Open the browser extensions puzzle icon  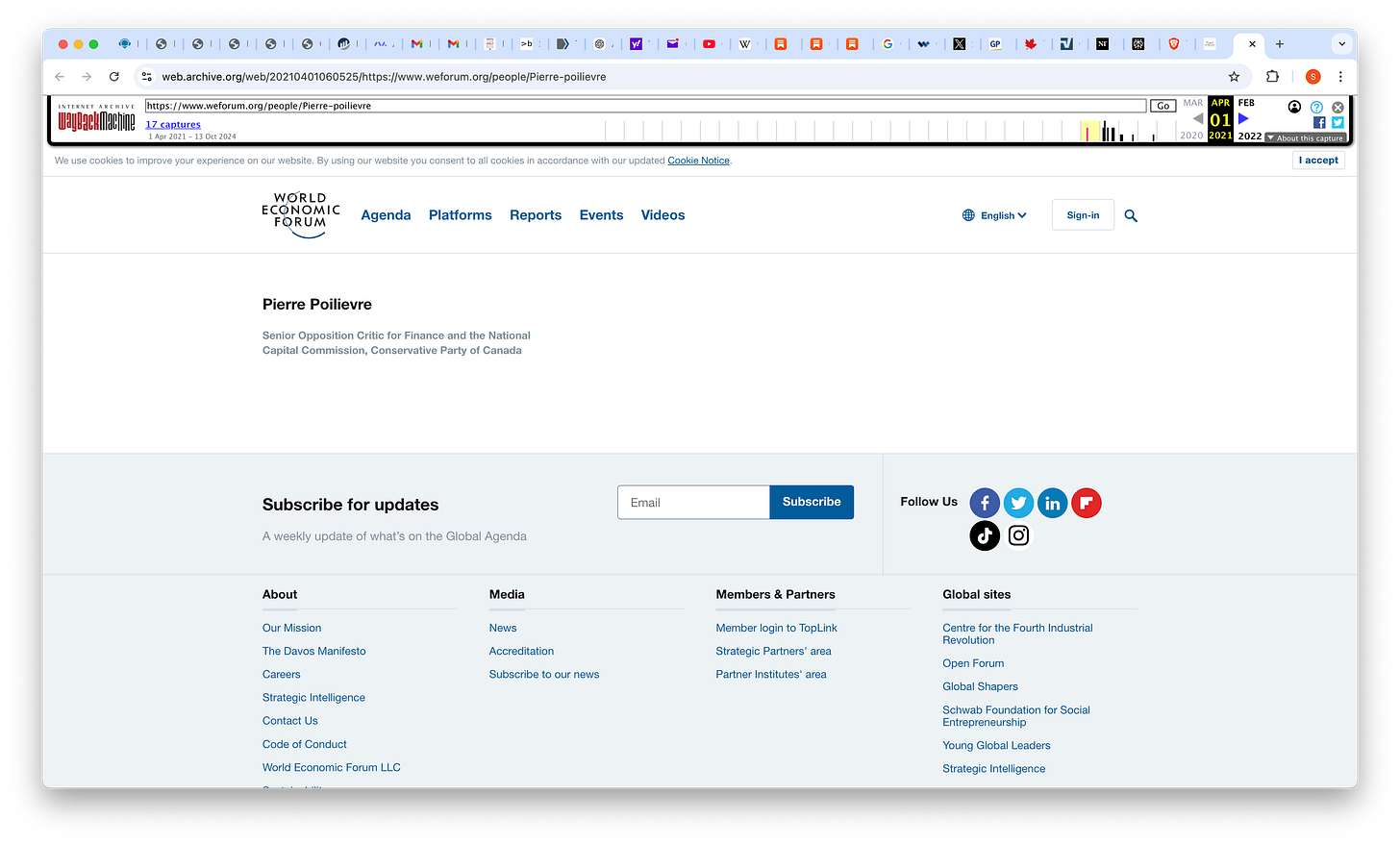(1272, 77)
